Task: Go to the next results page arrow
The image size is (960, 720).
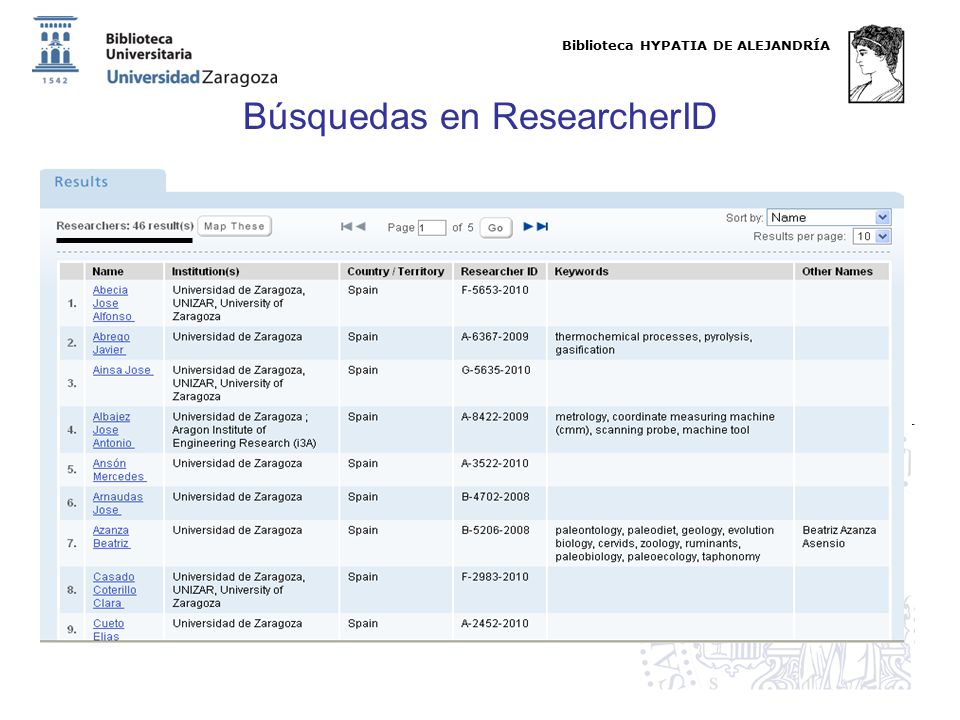Action: (528, 227)
